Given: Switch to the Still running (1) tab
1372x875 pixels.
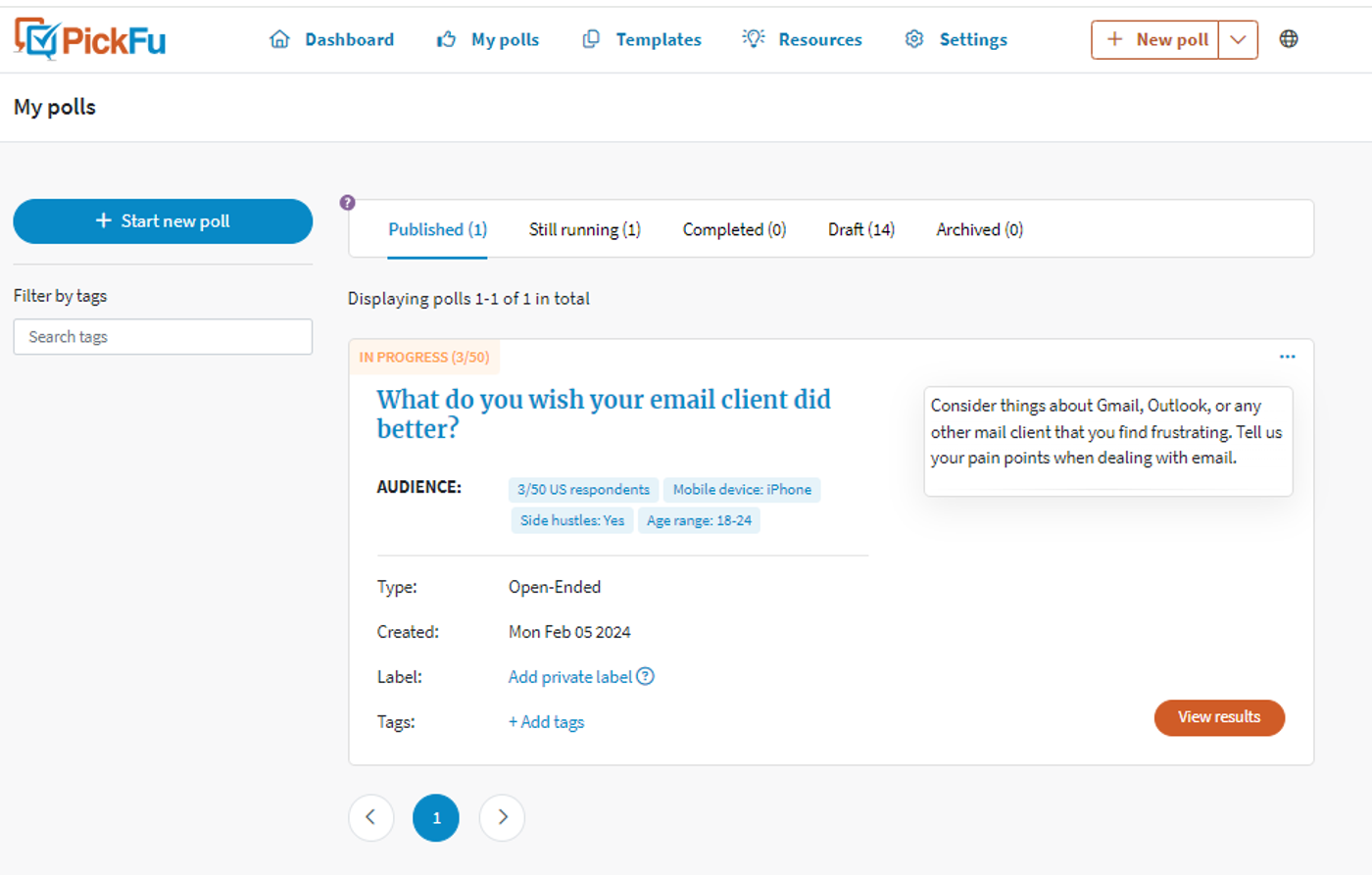Looking at the screenshot, I should 585,229.
